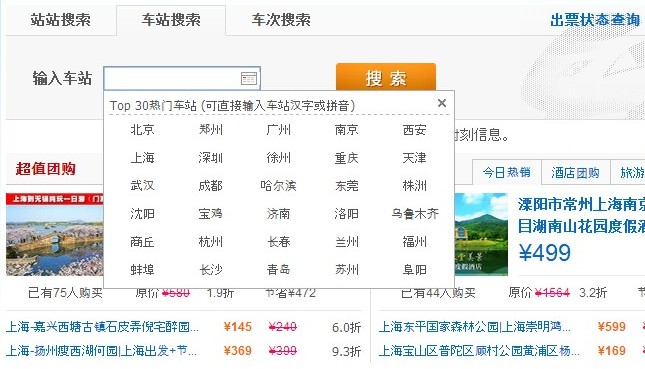
Task: Select 东莞 in the station list
Action: [x=346, y=186]
